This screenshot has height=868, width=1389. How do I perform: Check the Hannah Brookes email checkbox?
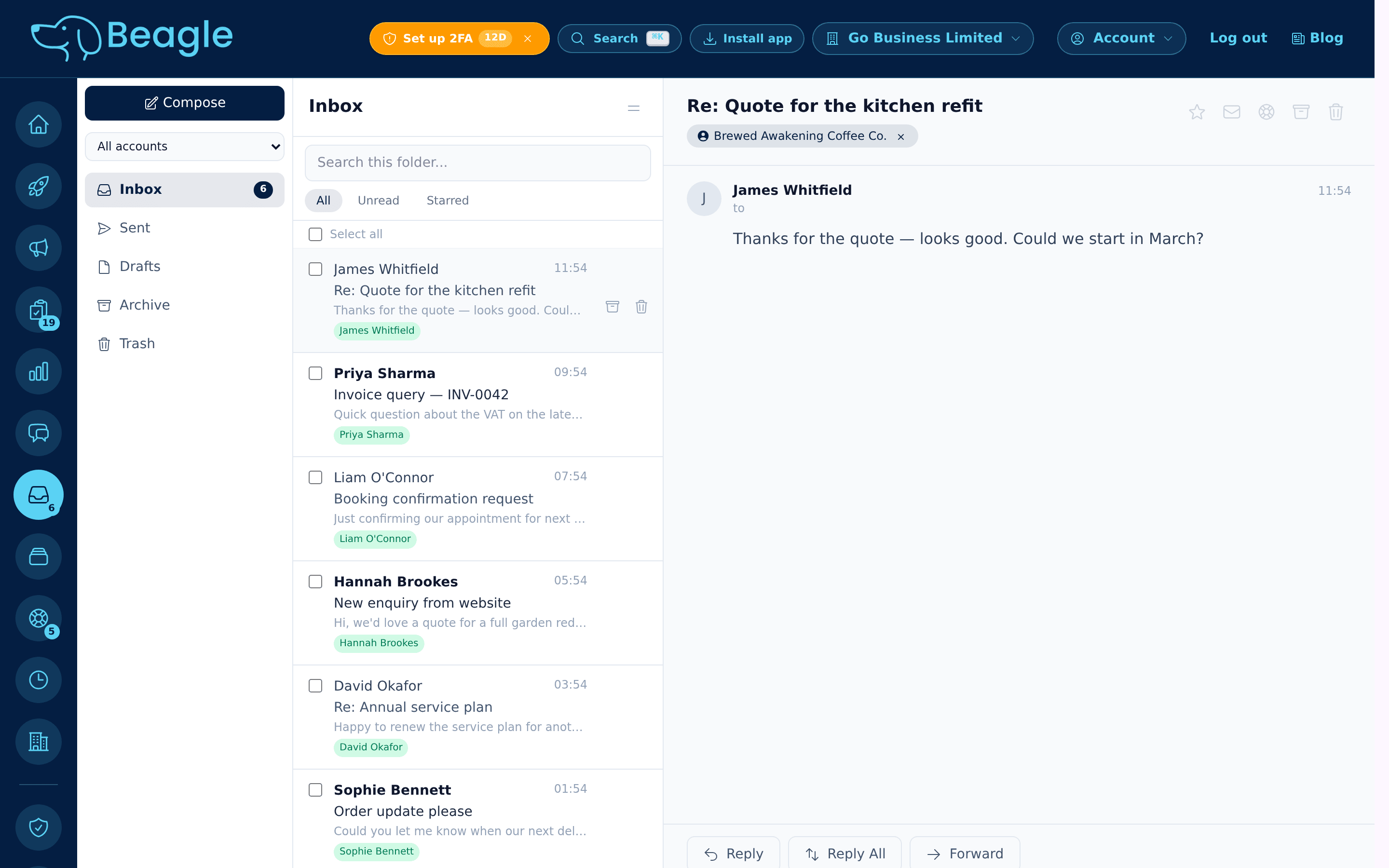click(315, 582)
